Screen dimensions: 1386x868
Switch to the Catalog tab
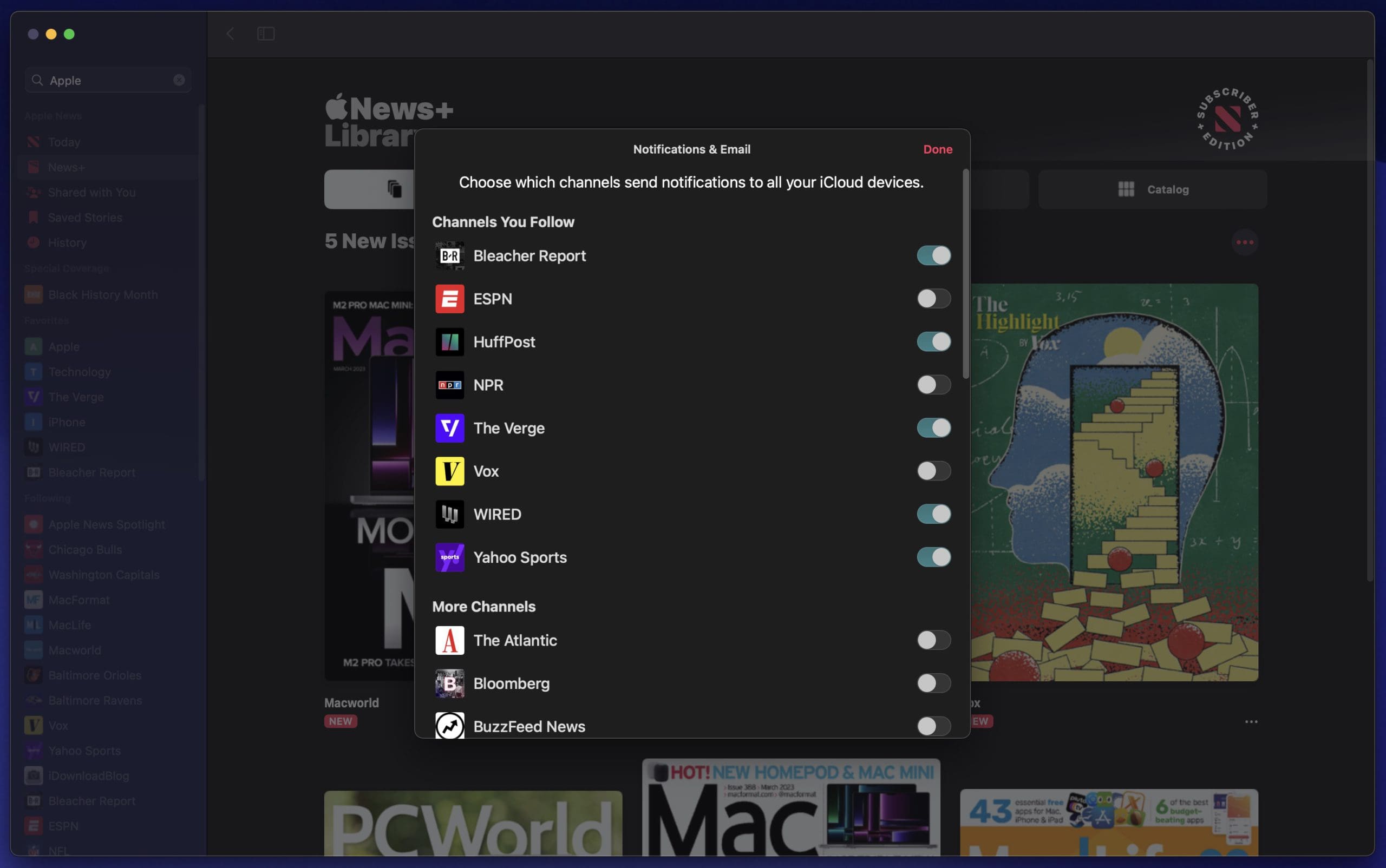coord(1152,189)
